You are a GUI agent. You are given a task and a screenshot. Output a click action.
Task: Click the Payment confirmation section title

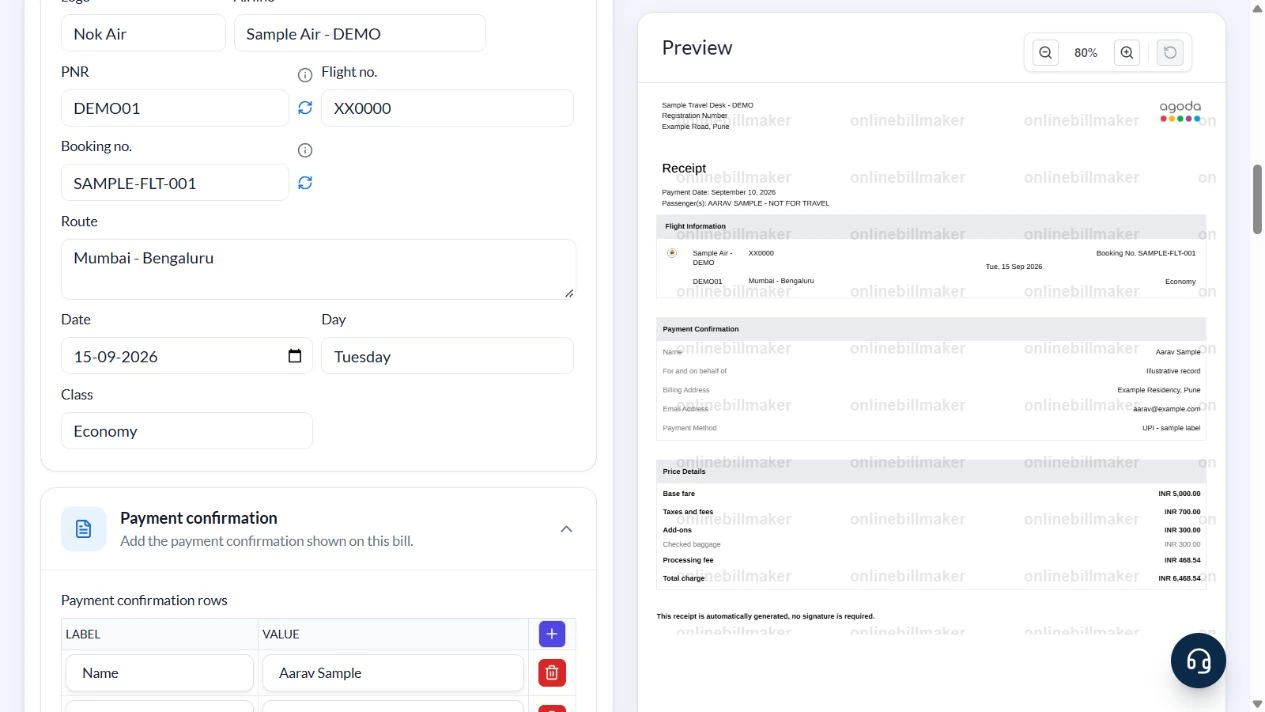pos(199,518)
